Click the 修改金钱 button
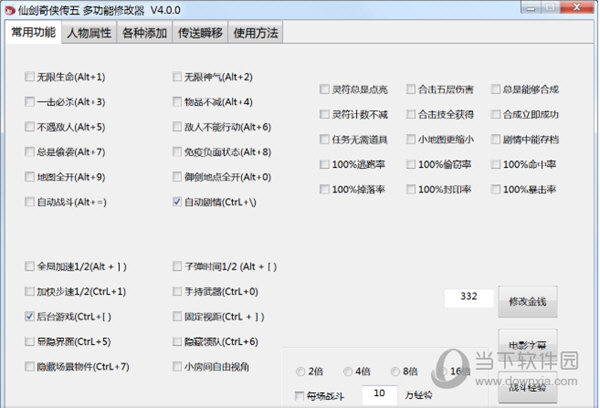This screenshot has width=600, height=408. pos(527,301)
